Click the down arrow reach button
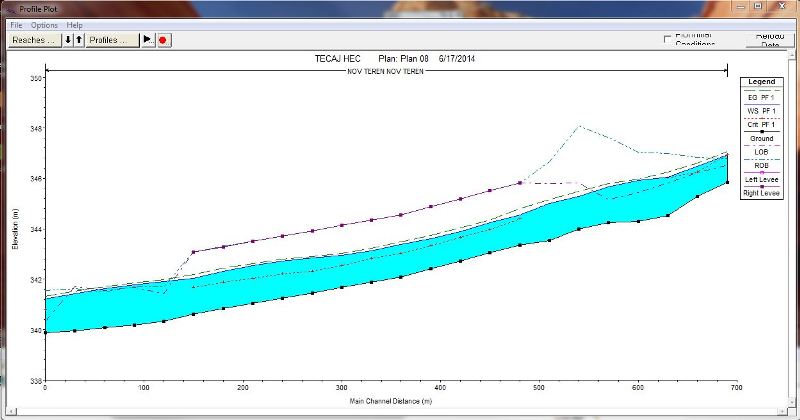Viewport: 800px width, 420px height. [x=68, y=40]
